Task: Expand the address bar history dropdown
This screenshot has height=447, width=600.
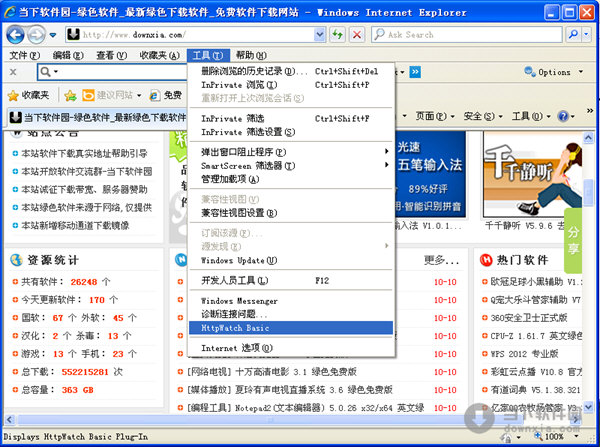Action: coord(320,35)
